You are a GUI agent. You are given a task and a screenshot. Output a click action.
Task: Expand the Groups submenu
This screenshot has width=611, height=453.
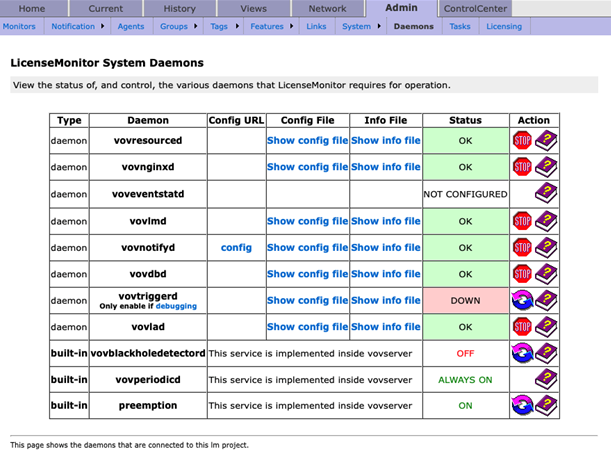[194, 27]
